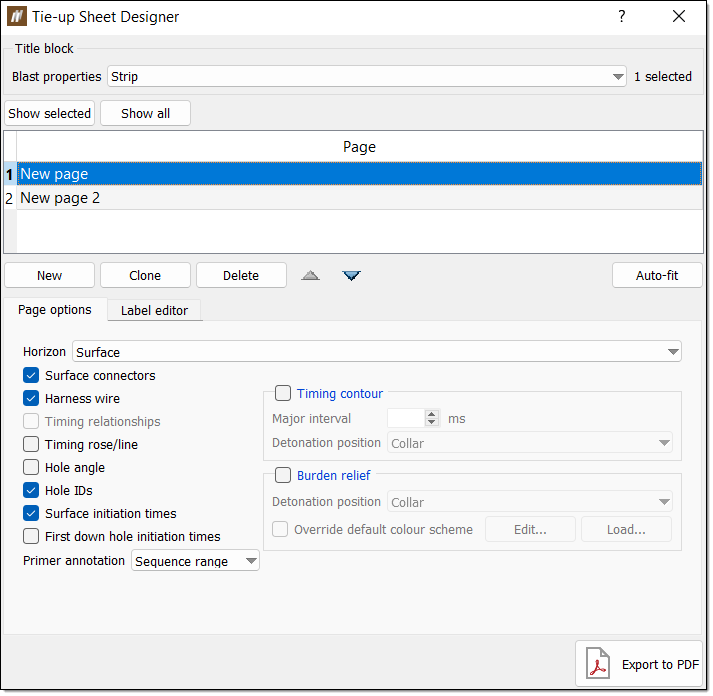The width and height of the screenshot is (713, 696).
Task: Enable the Timing contour checkbox
Action: 283,394
